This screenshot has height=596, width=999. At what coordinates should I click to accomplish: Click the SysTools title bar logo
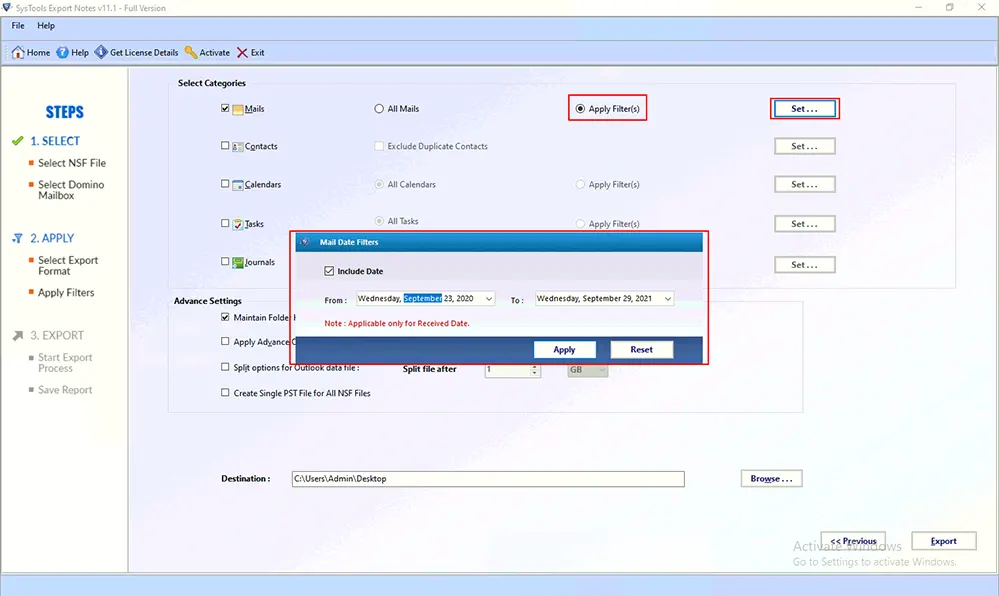pos(7,8)
